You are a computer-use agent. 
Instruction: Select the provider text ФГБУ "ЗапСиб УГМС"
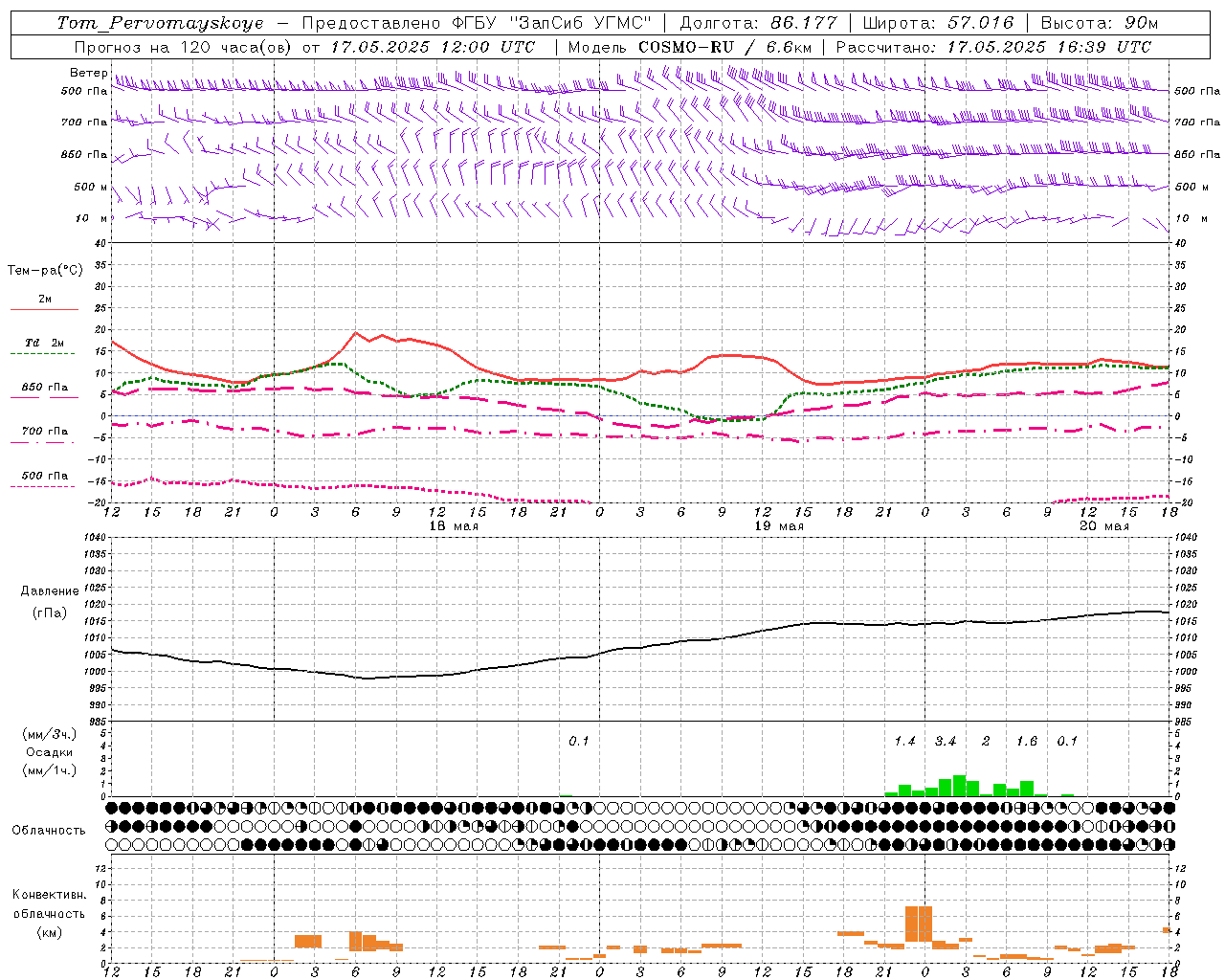[550, 23]
